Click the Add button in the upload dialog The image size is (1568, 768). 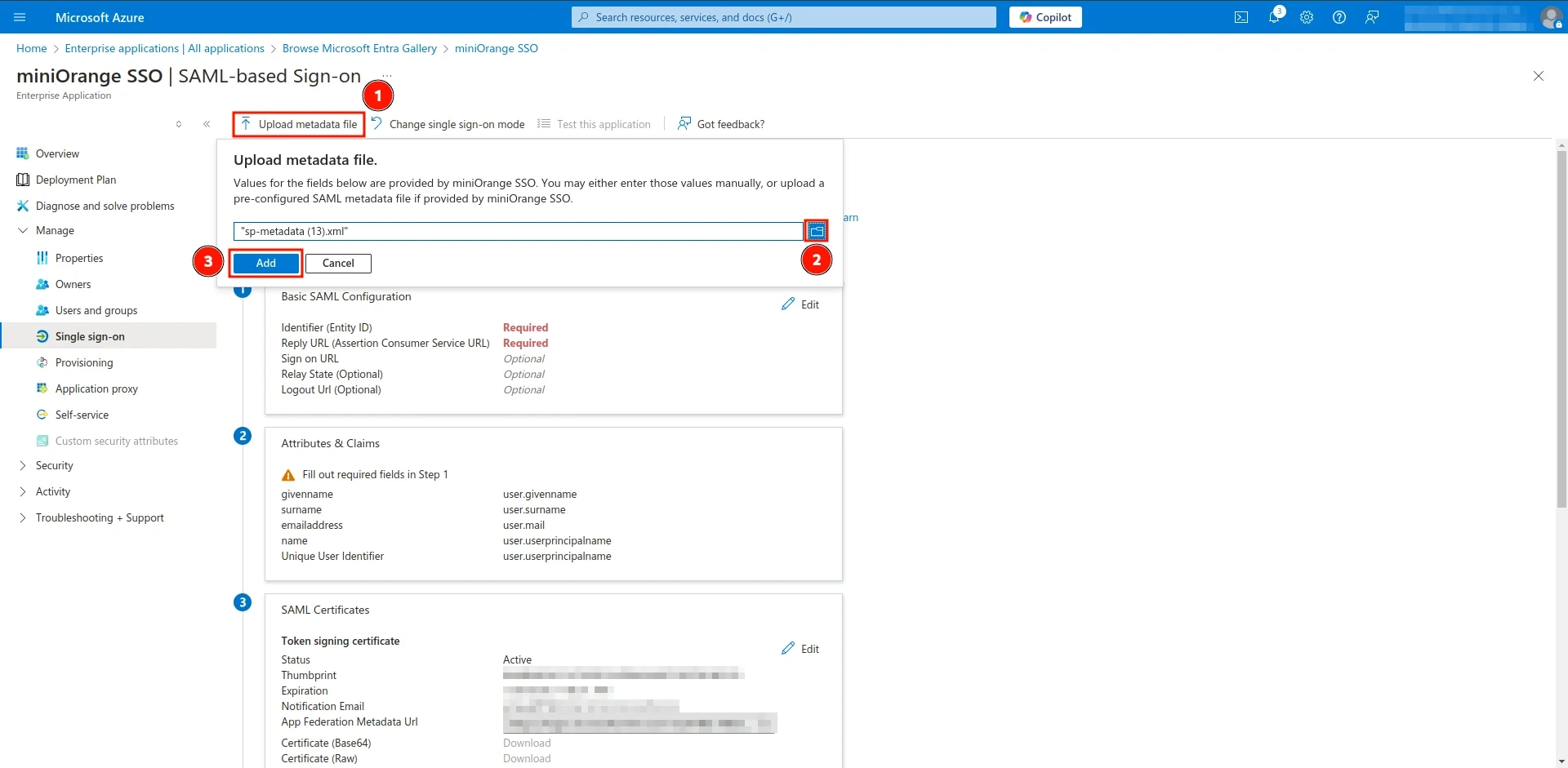pyautogui.click(x=265, y=263)
